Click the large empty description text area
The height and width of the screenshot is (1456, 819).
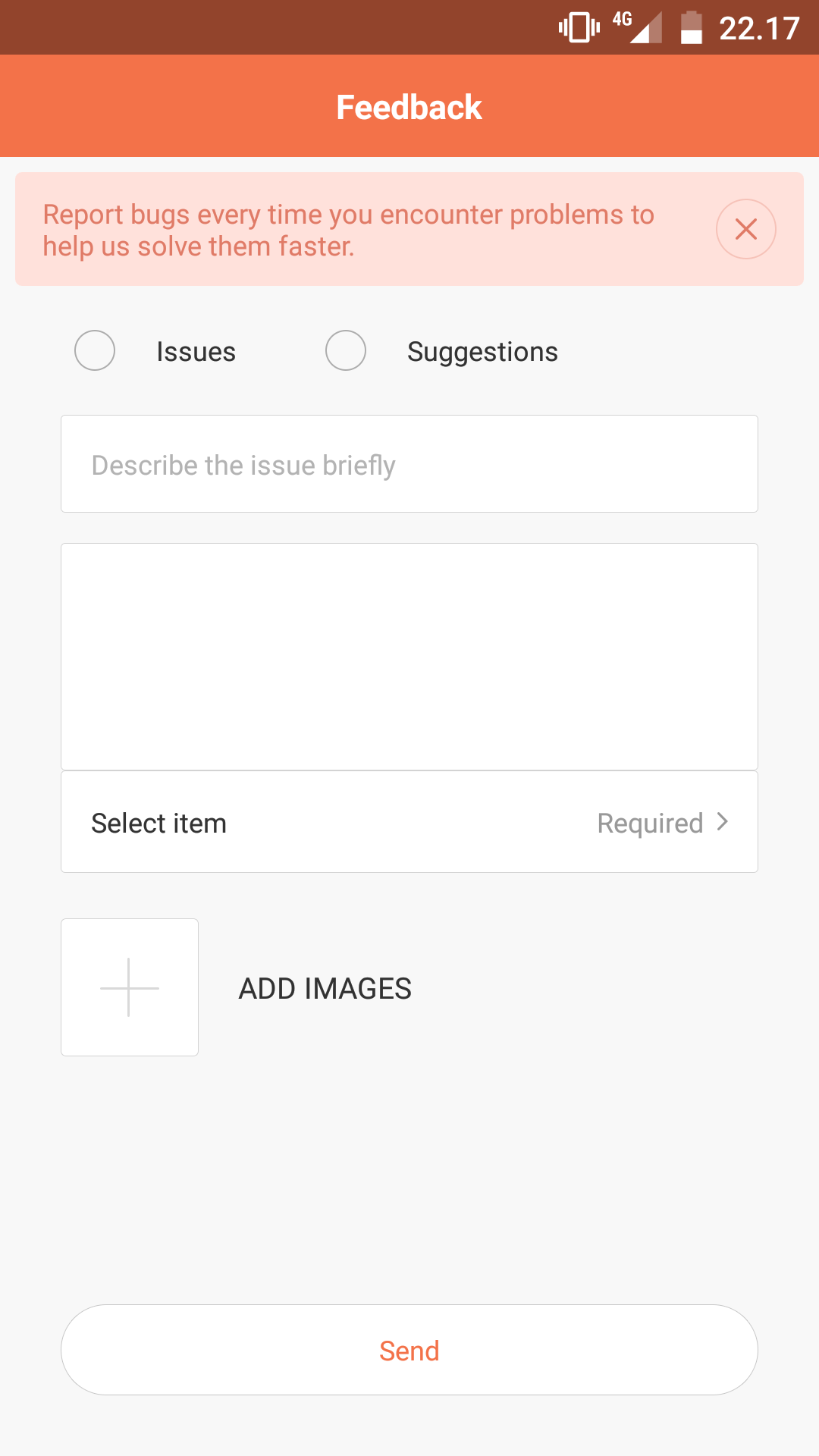(409, 657)
